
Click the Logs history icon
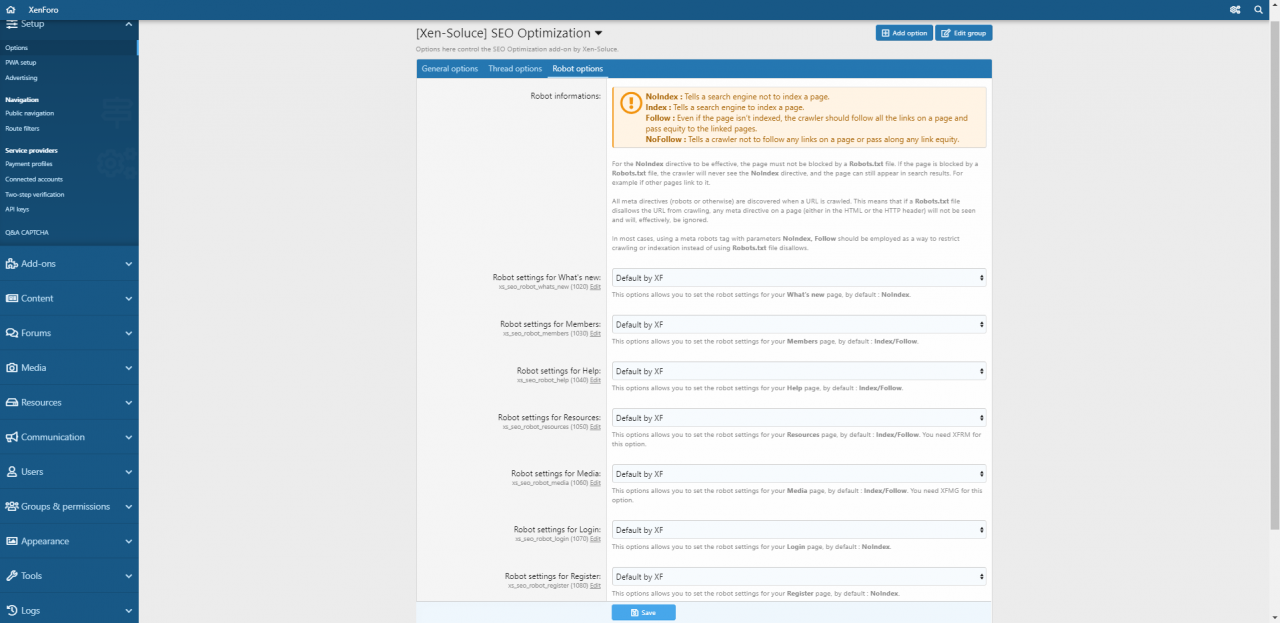click(x=12, y=610)
